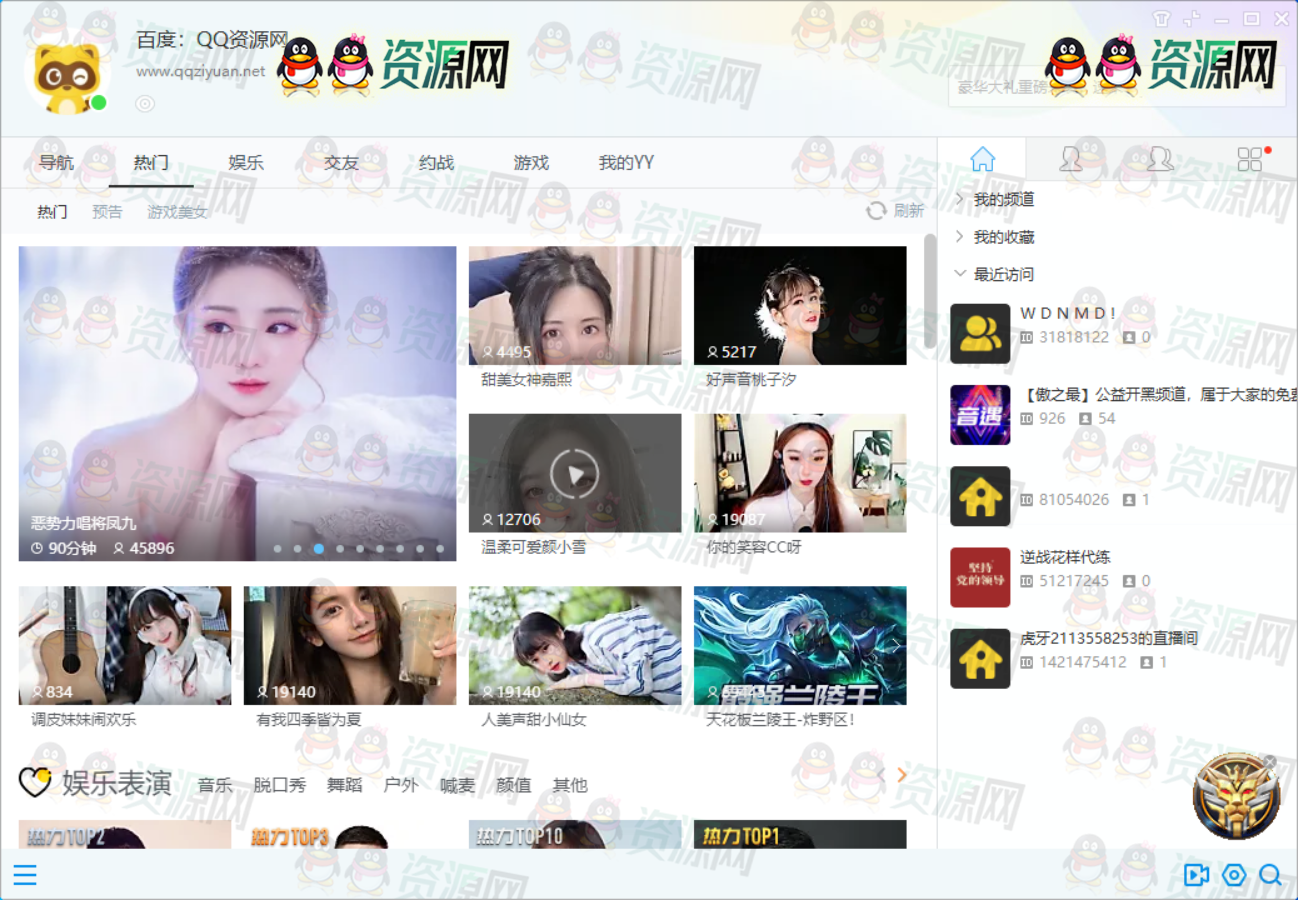Open the apps grid icon with red dot

(x=1250, y=159)
